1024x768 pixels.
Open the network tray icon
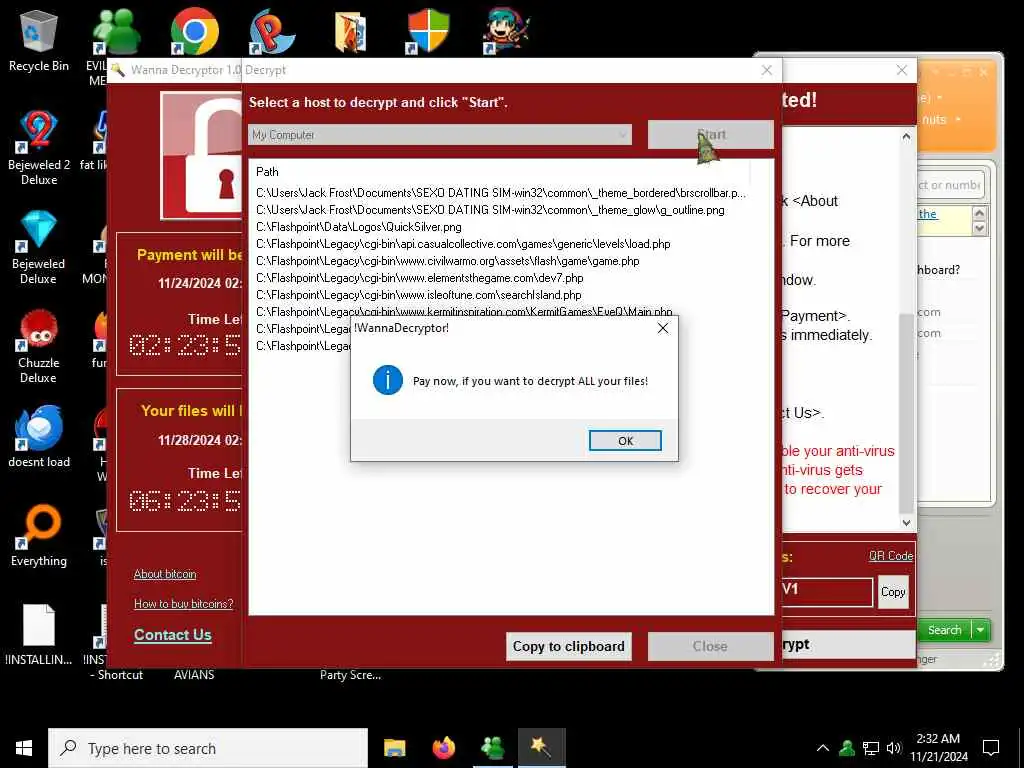[871, 748]
